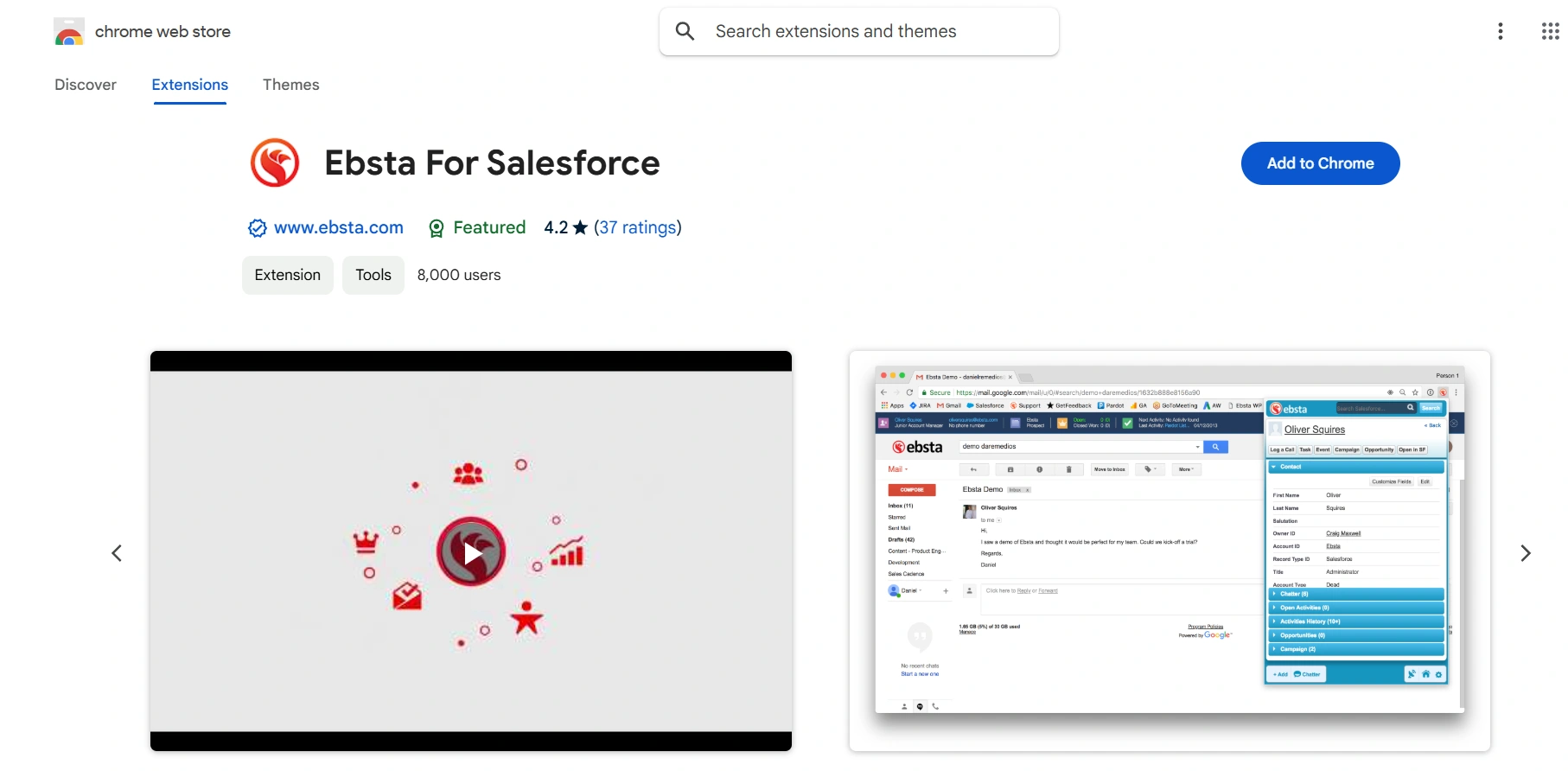This screenshot has height=771, width=1568.
Task: Click the Tools category chip
Action: pyautogui.click(x=373, y=275)
